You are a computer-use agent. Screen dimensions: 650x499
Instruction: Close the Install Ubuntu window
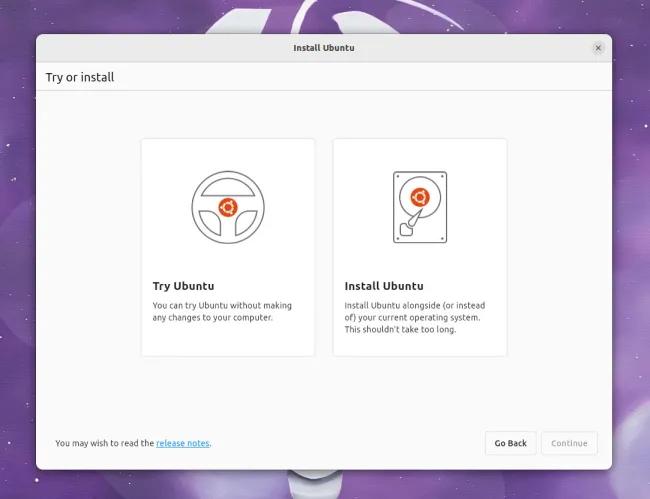coord(598,48)
